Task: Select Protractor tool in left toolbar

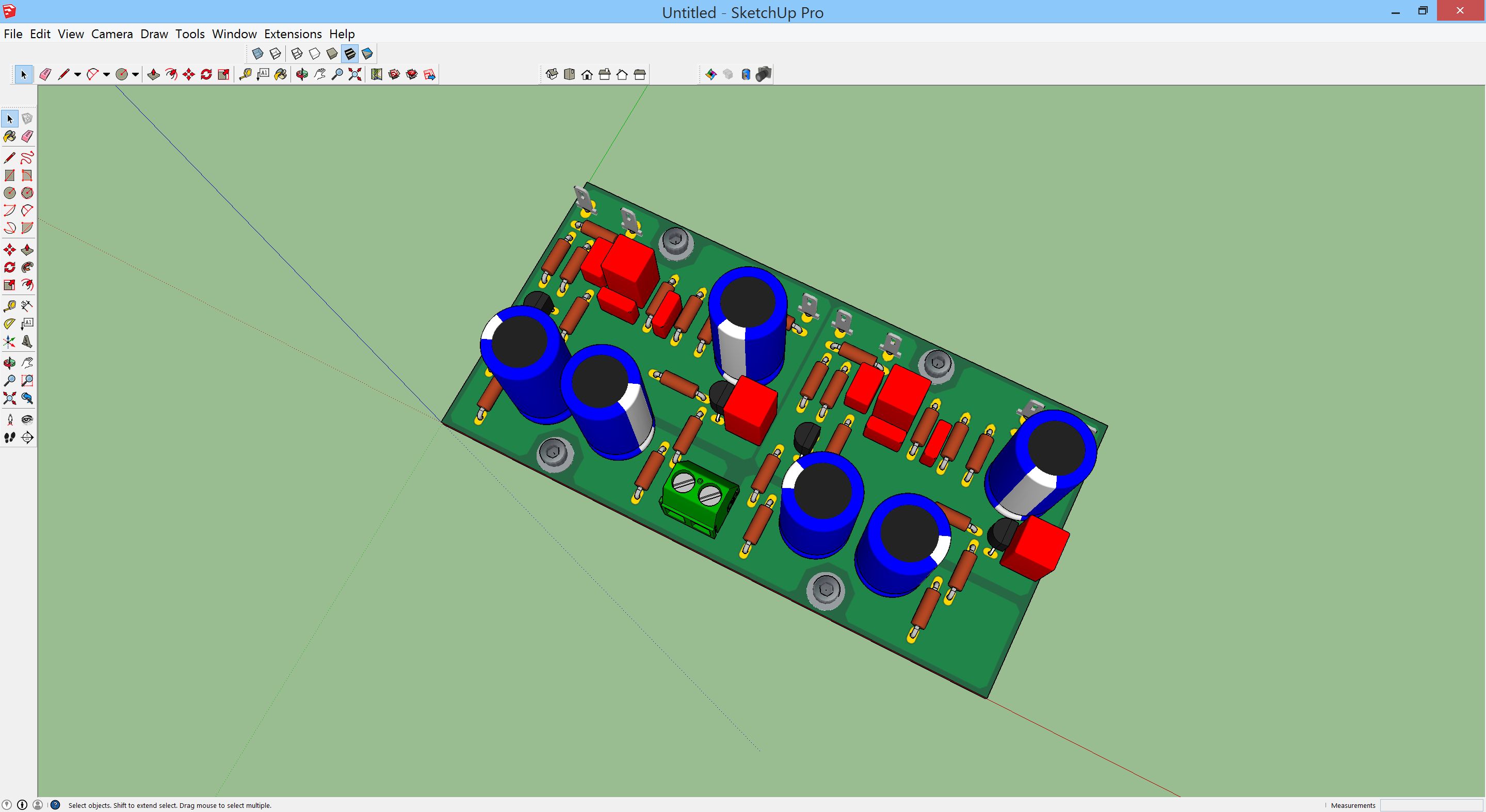Action: coord(10,323)
